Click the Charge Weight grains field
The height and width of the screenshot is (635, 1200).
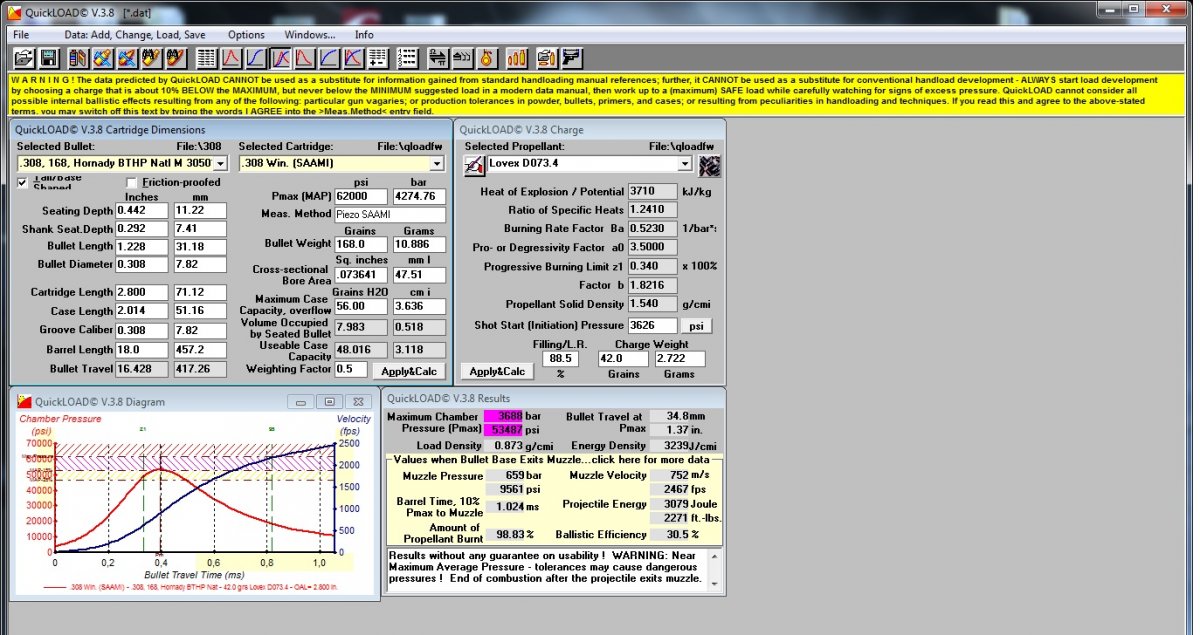pyautogui.click(x=622, y=358)
